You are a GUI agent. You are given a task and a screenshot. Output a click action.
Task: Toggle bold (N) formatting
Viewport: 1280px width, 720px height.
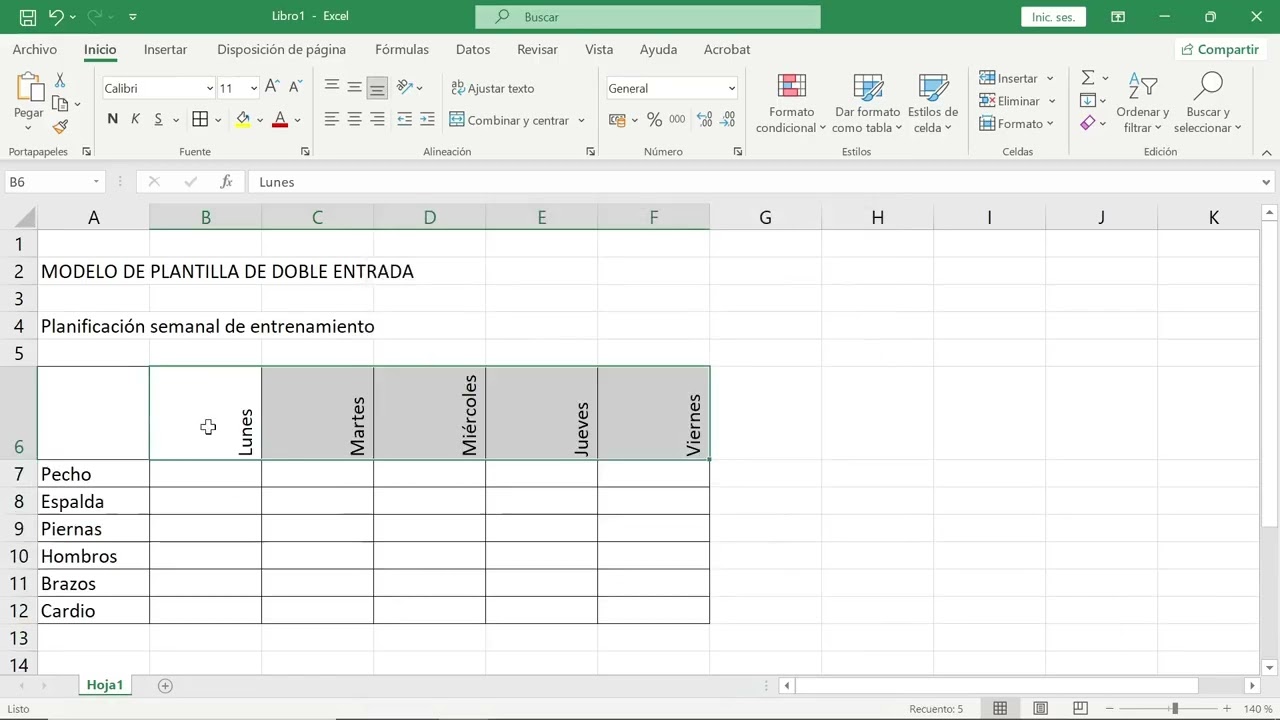tap(112, 120)
